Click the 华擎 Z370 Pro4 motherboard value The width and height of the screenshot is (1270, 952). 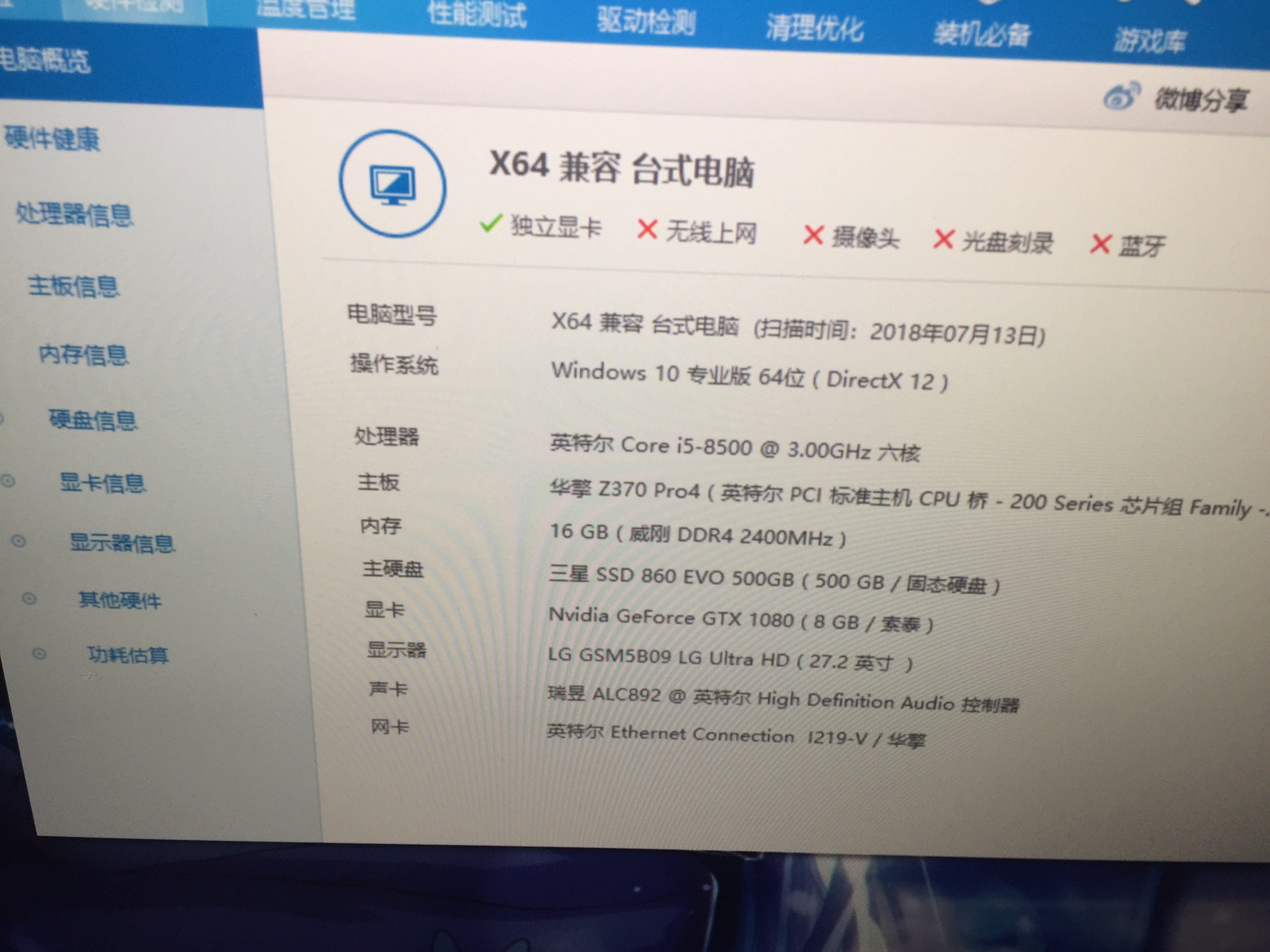[x=909, y=498]
